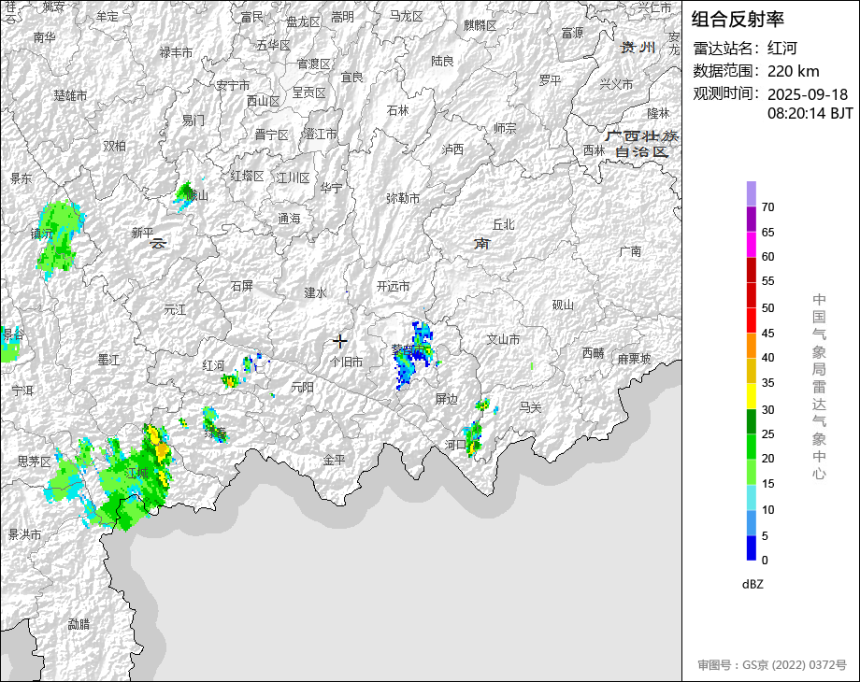
Task: Click the 马关 map label
Action: (x=530, y=408)
